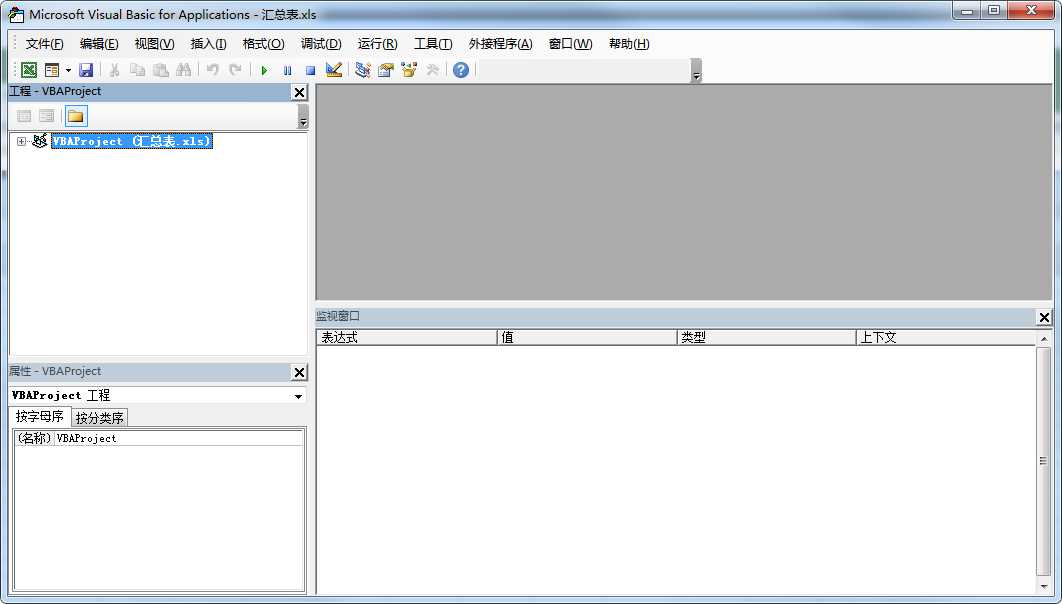1062x604 pixels.
Task: Click the 上下文 column header
Action: 946,337
